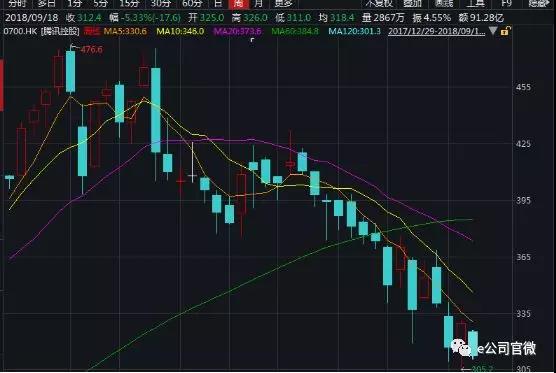
Task: Click the change value -5.33%(-17.6)
Action: (151, 17)
